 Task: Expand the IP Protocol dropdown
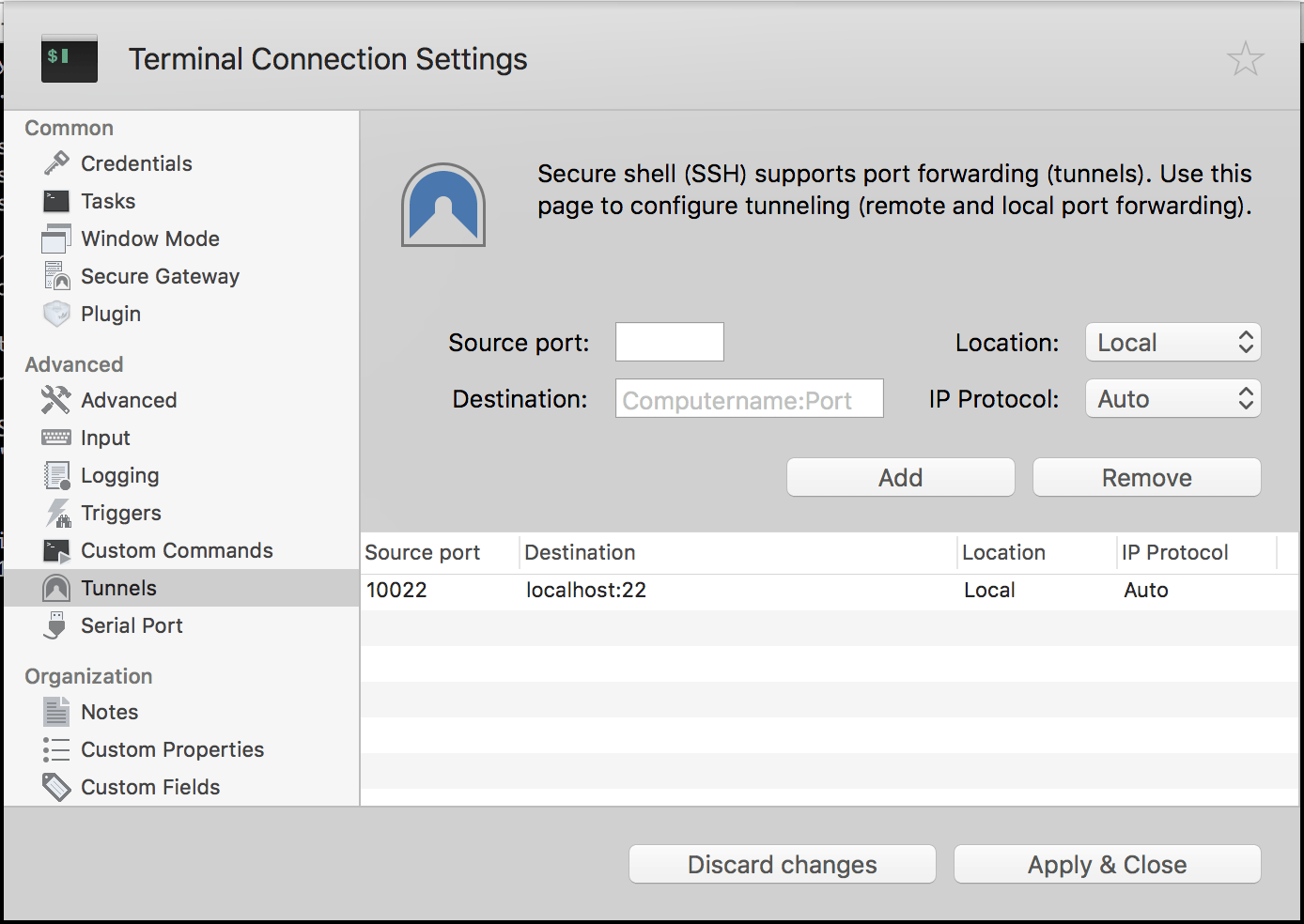click(1172, 399)
